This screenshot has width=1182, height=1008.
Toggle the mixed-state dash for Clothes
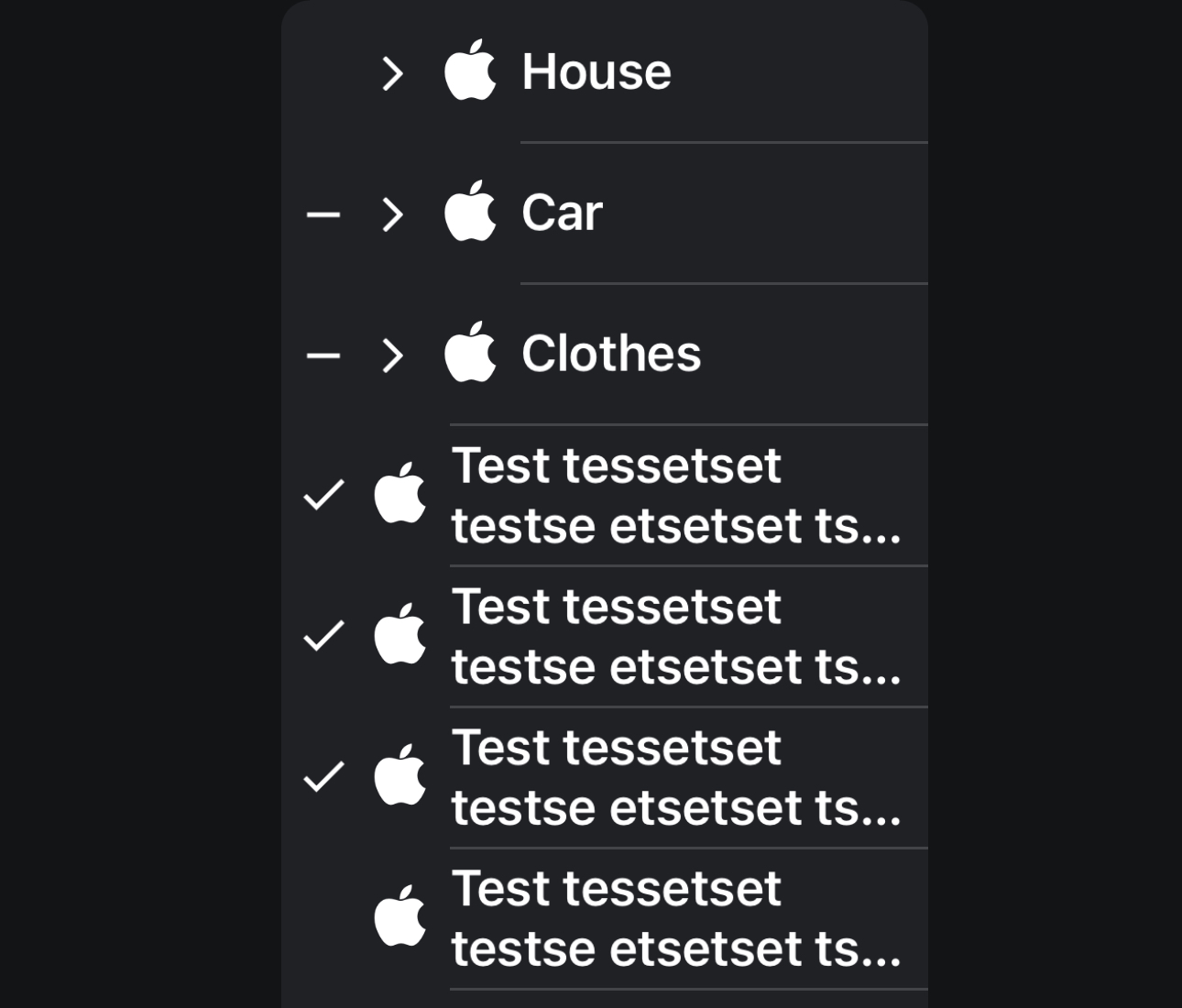click(323, 356)
